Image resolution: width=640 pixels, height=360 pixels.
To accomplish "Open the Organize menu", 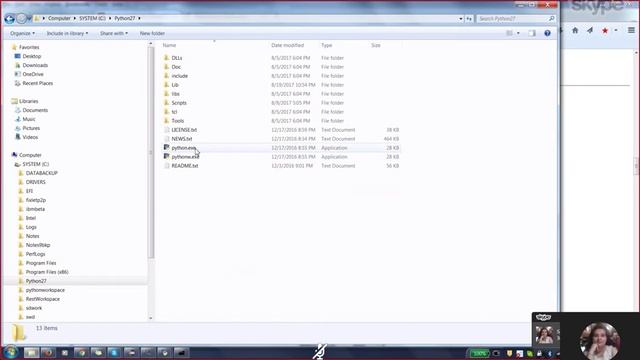I will [22, 33].
